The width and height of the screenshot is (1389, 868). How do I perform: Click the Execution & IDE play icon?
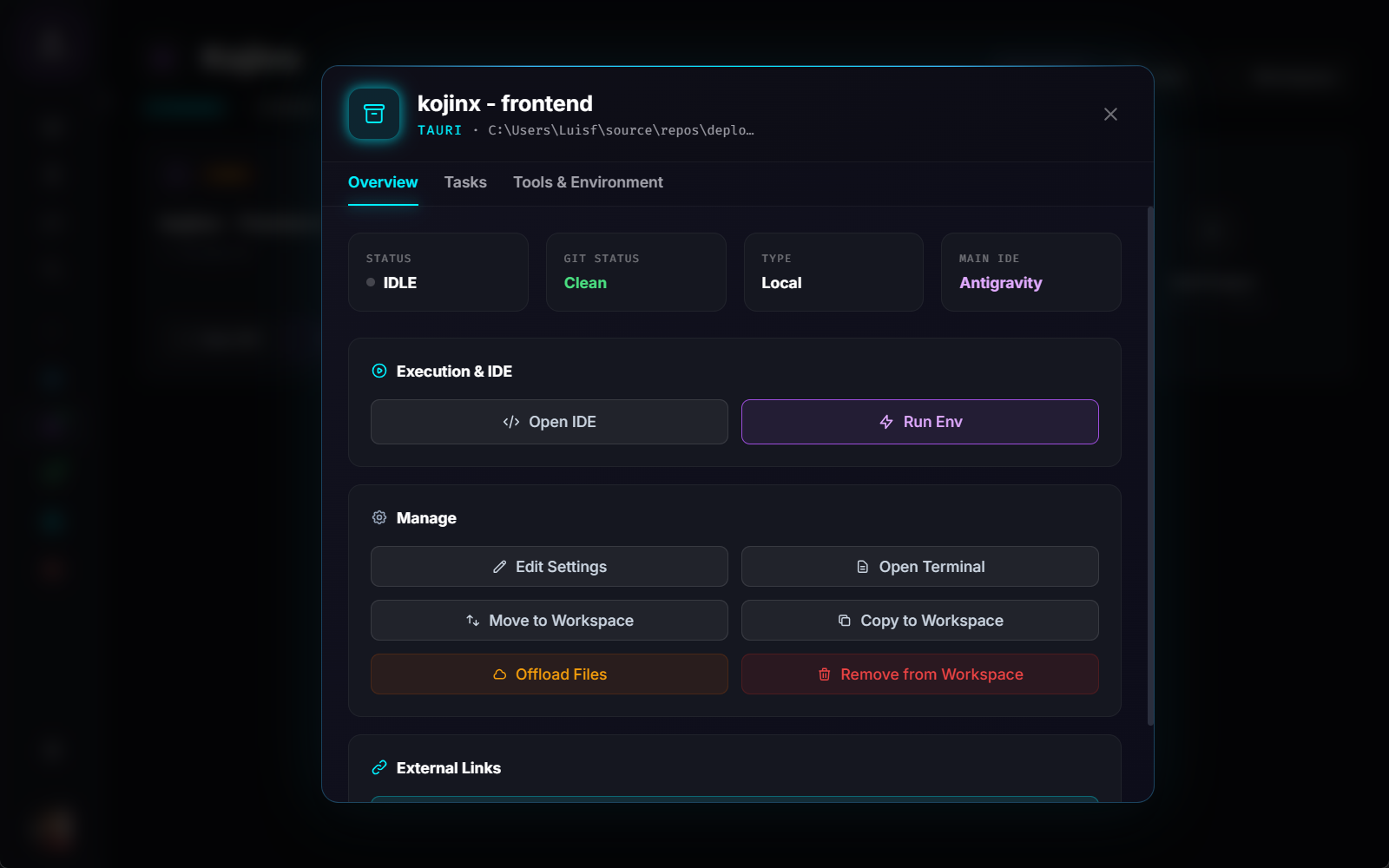click(x=379, y=371)
